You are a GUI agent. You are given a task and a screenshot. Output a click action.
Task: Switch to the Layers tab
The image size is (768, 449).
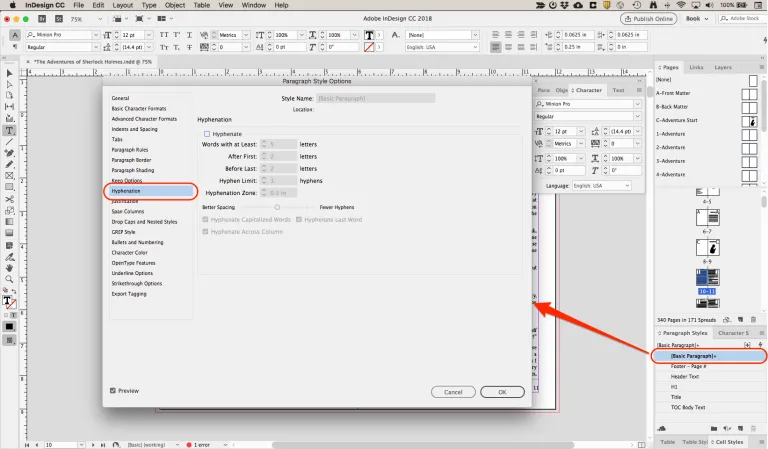click(722, 67)
